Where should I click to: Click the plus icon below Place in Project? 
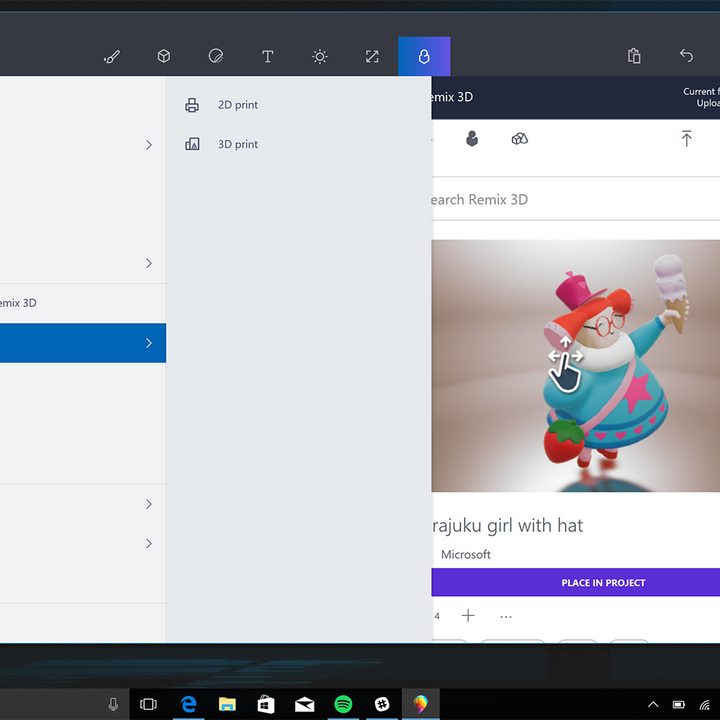pos(468,615)
